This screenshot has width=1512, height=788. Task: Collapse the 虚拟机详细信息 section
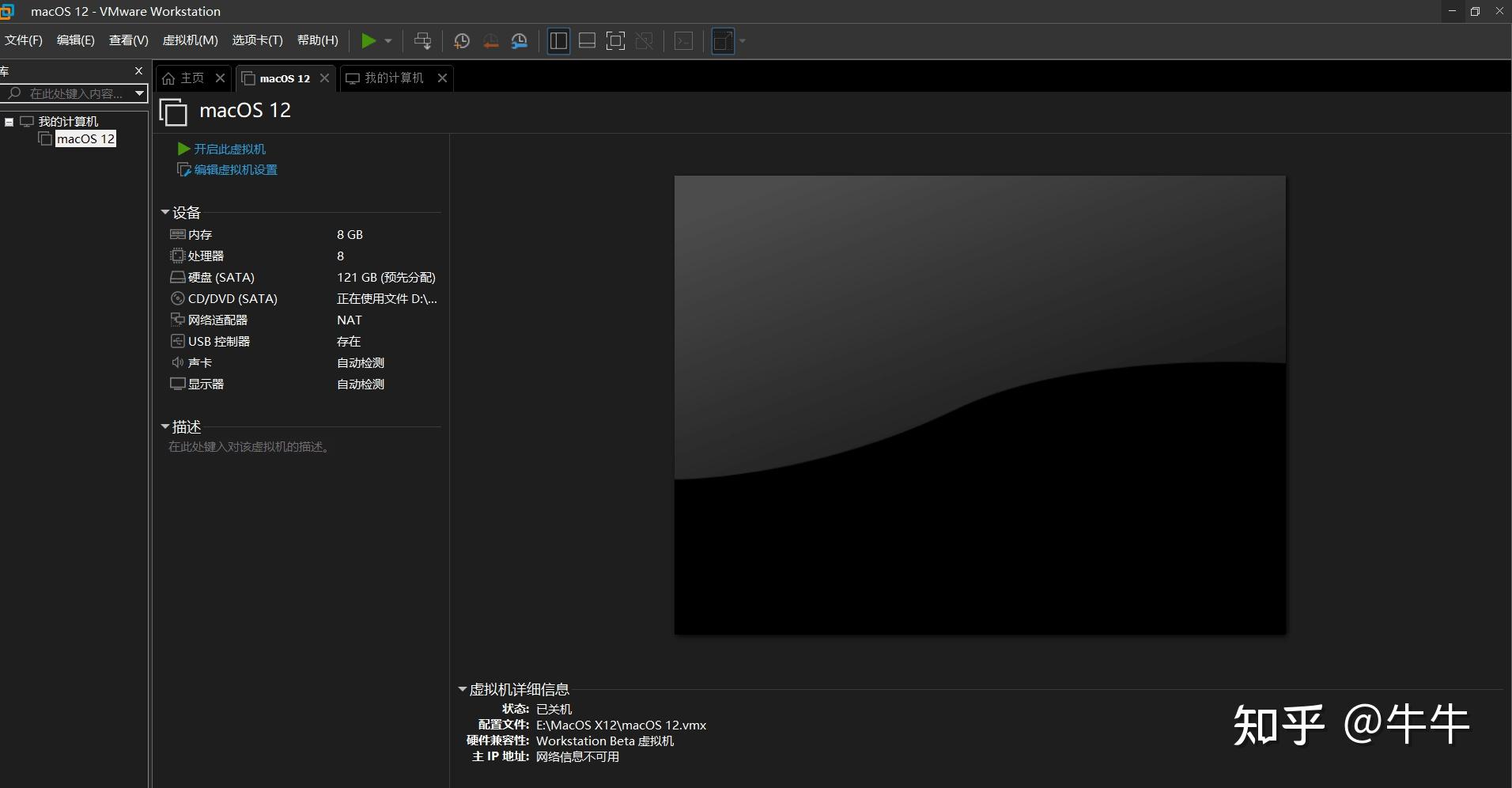coord(463,689)
